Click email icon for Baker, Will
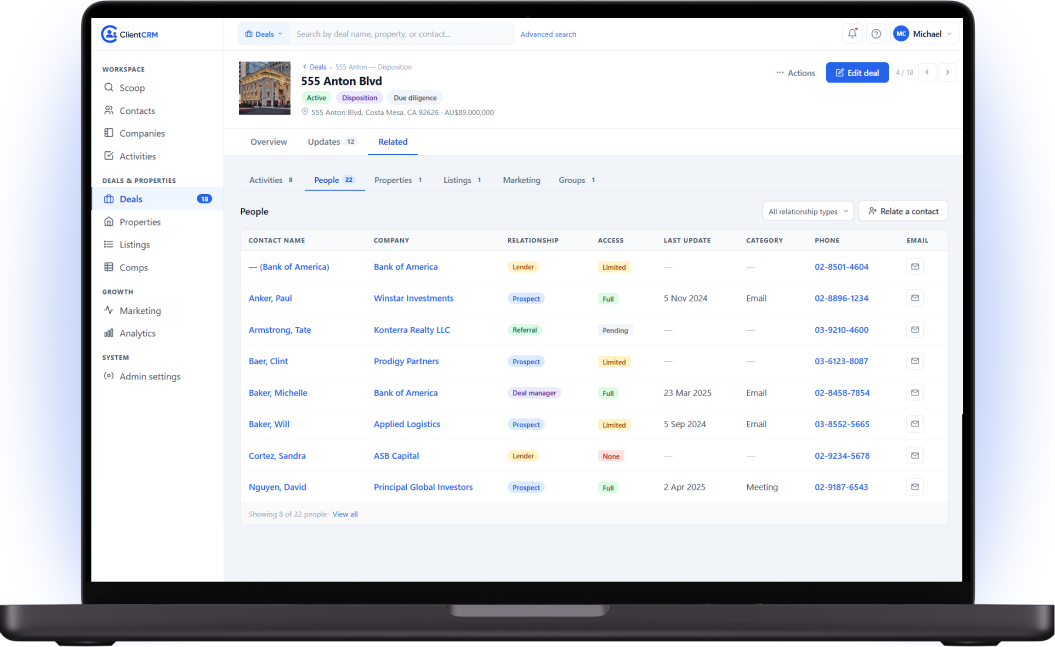1055x647 pixels. [914, 424]
